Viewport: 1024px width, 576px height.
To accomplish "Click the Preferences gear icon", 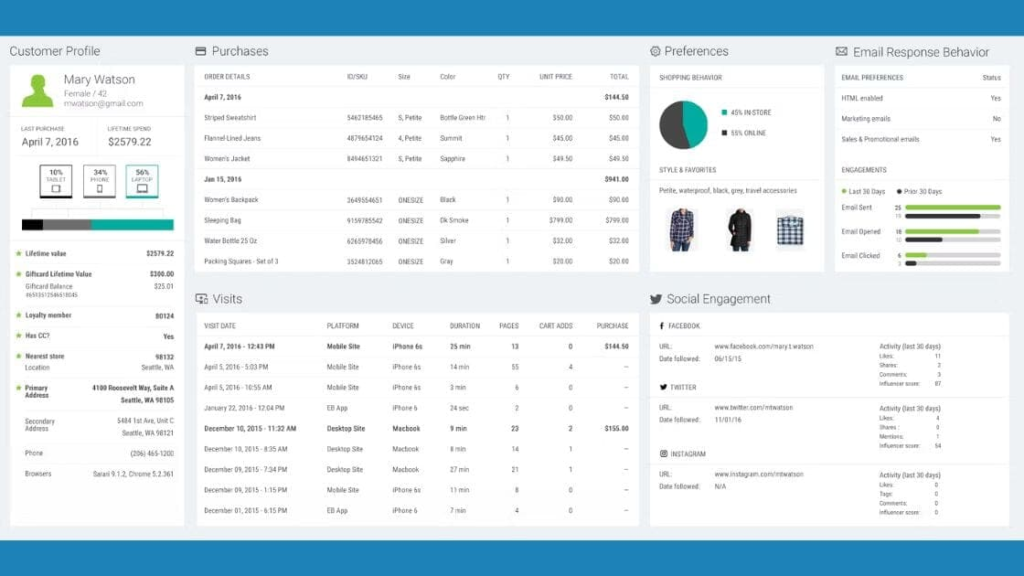I will [x=655, y=51].
